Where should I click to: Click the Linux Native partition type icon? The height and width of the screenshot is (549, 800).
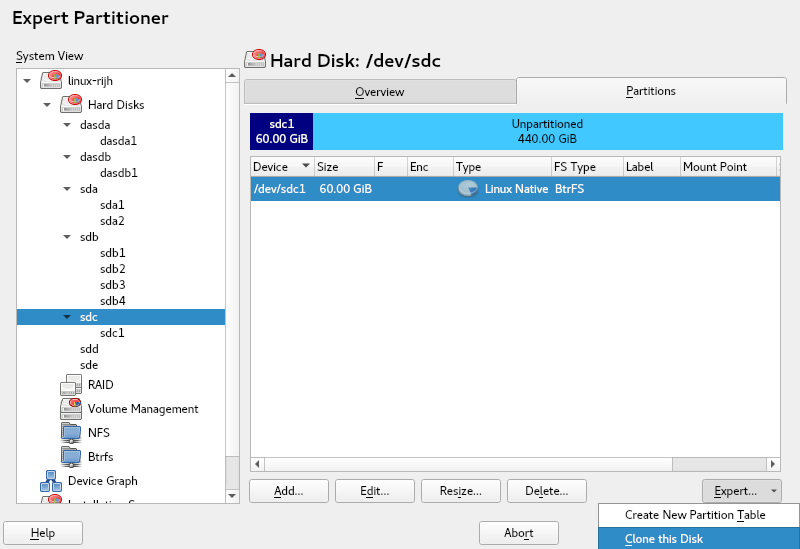[467, 189]
